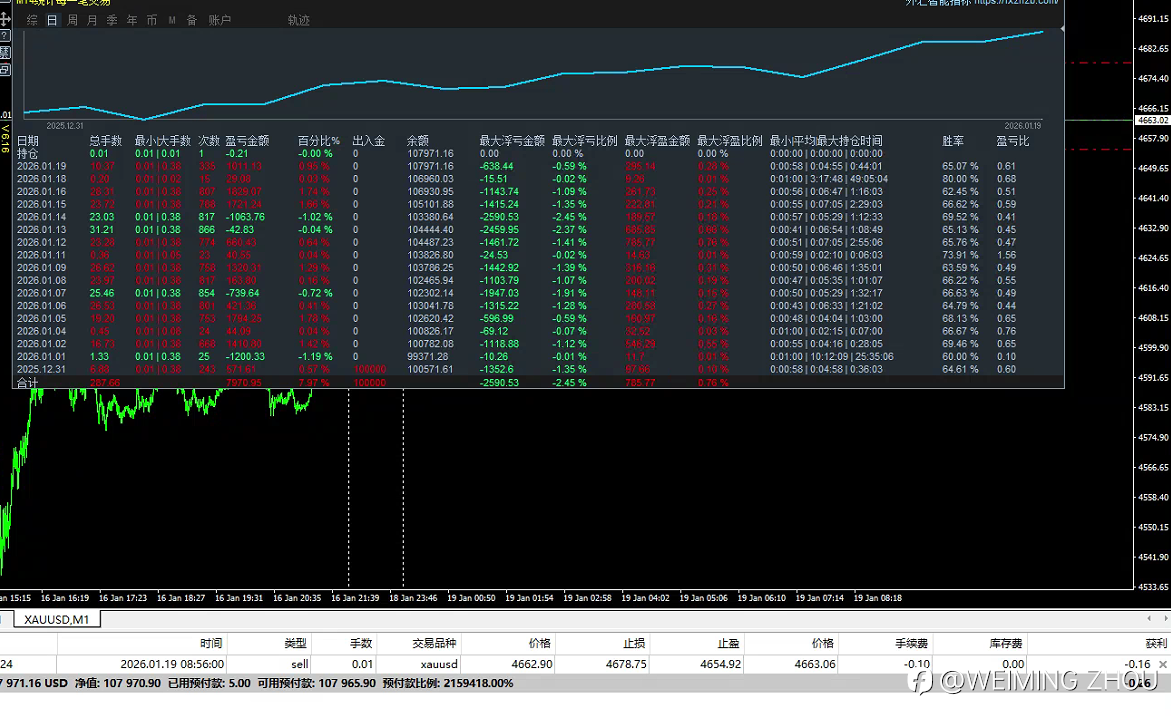Click the move panel cross-arrows icon

click(x=5, y=21)
